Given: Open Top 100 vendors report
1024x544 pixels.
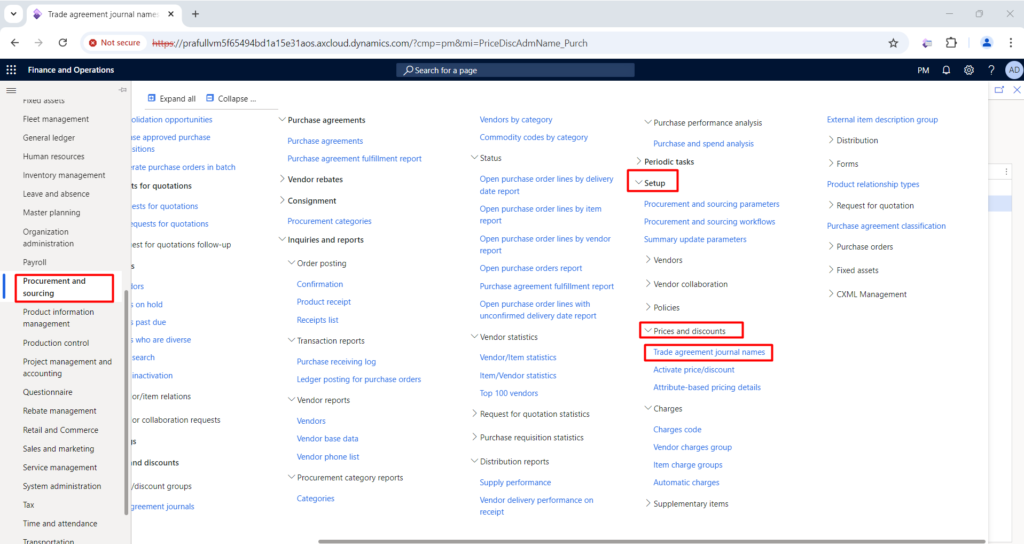Looking at the screenshot, I should click(x=509, y=393).
